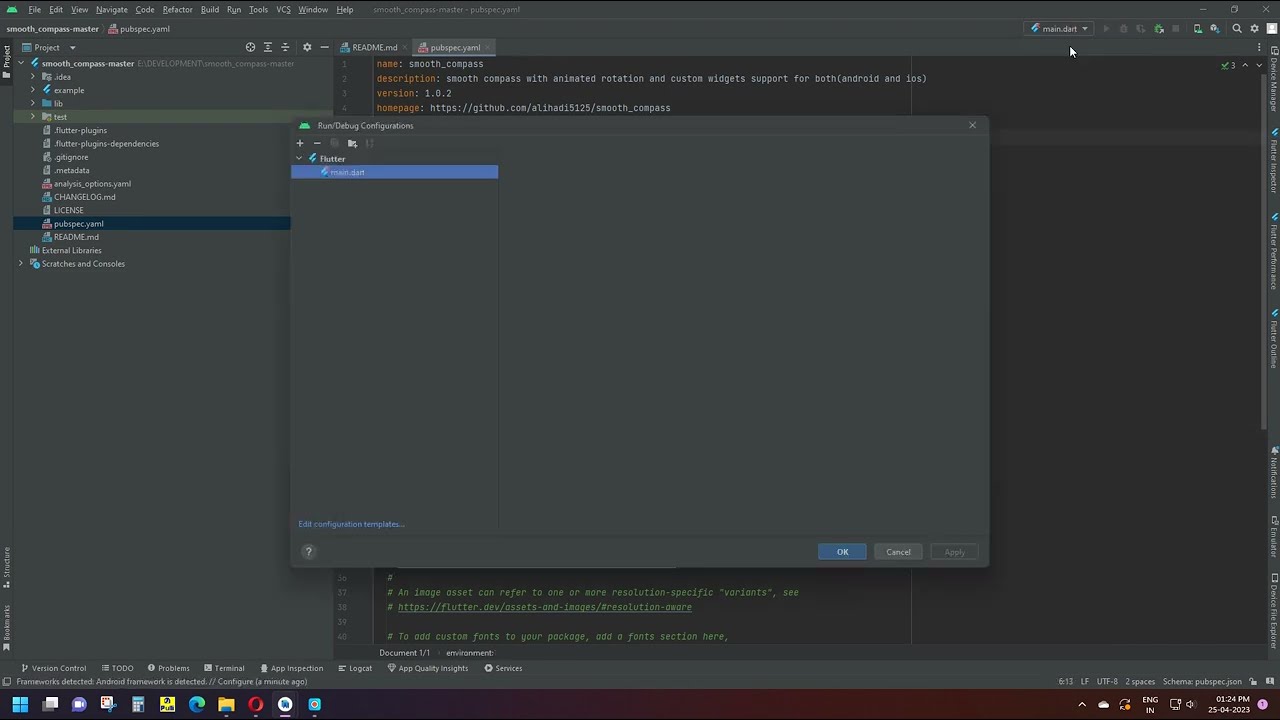
Task: Select LICENSE file in project tree
Action: pos(68,210)
